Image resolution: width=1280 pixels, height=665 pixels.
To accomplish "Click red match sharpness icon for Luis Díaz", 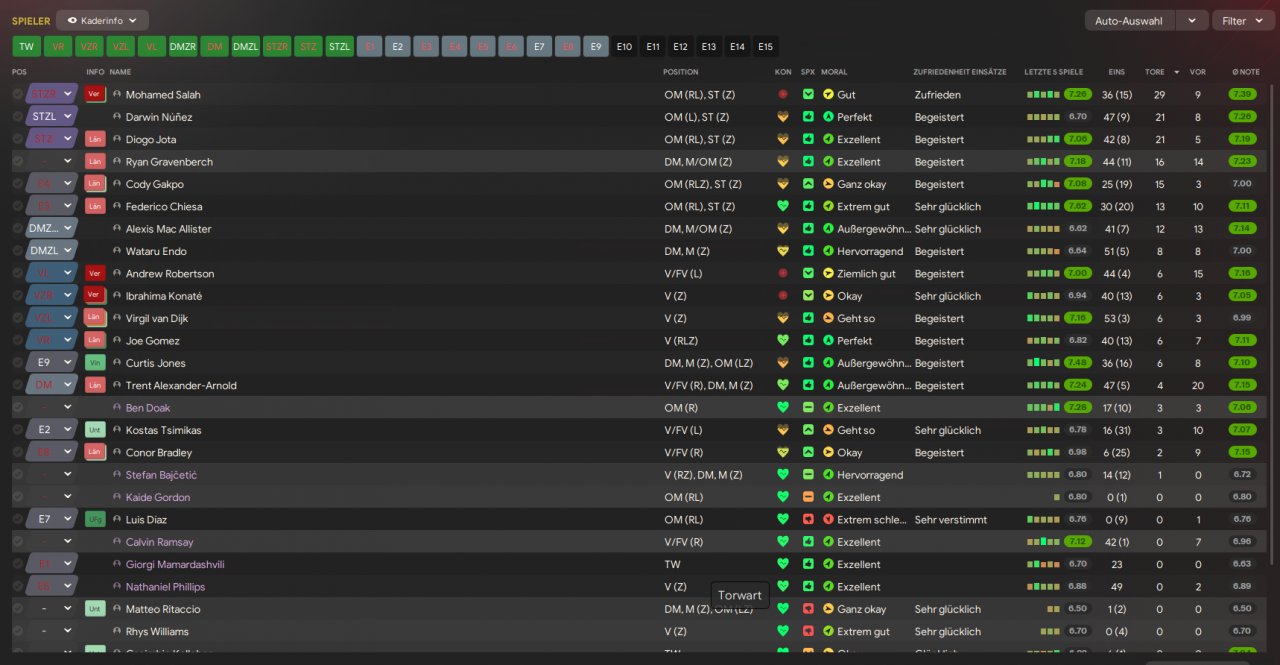I will (x=808, y=520).
